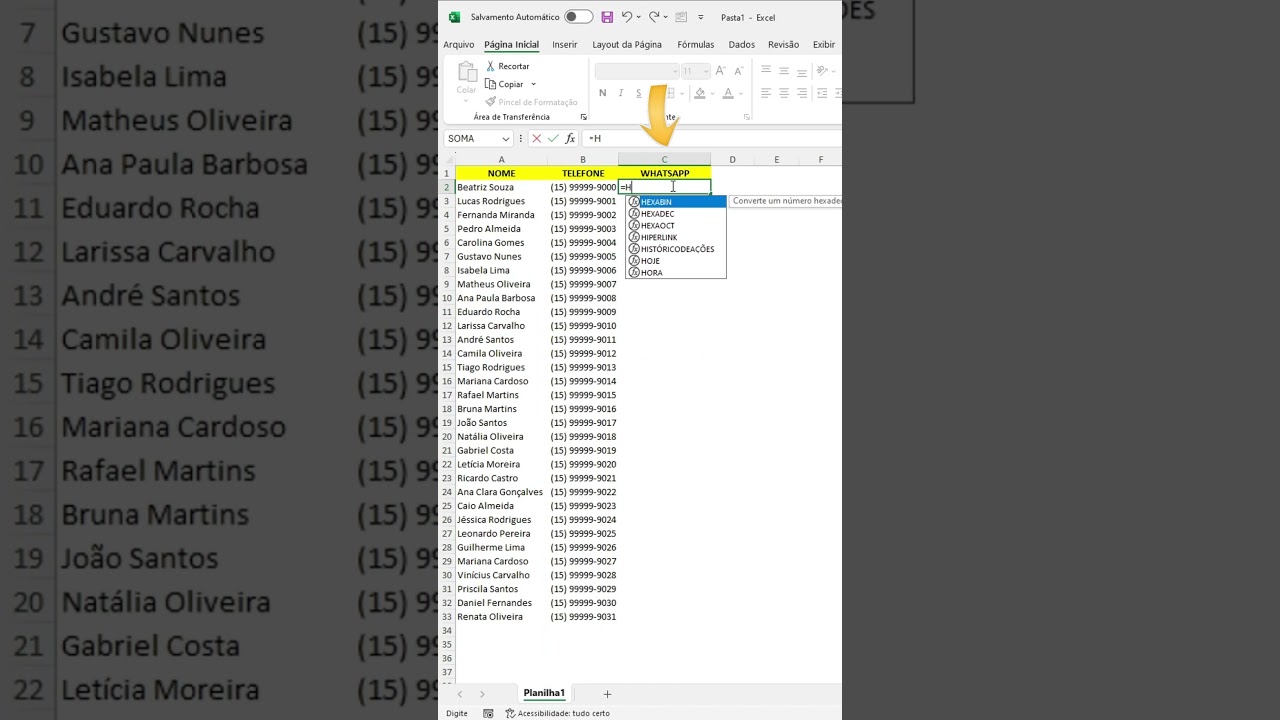Toggle bold N formatting
Viewport: 1280px width, 720px height.
tap(603, 93)
